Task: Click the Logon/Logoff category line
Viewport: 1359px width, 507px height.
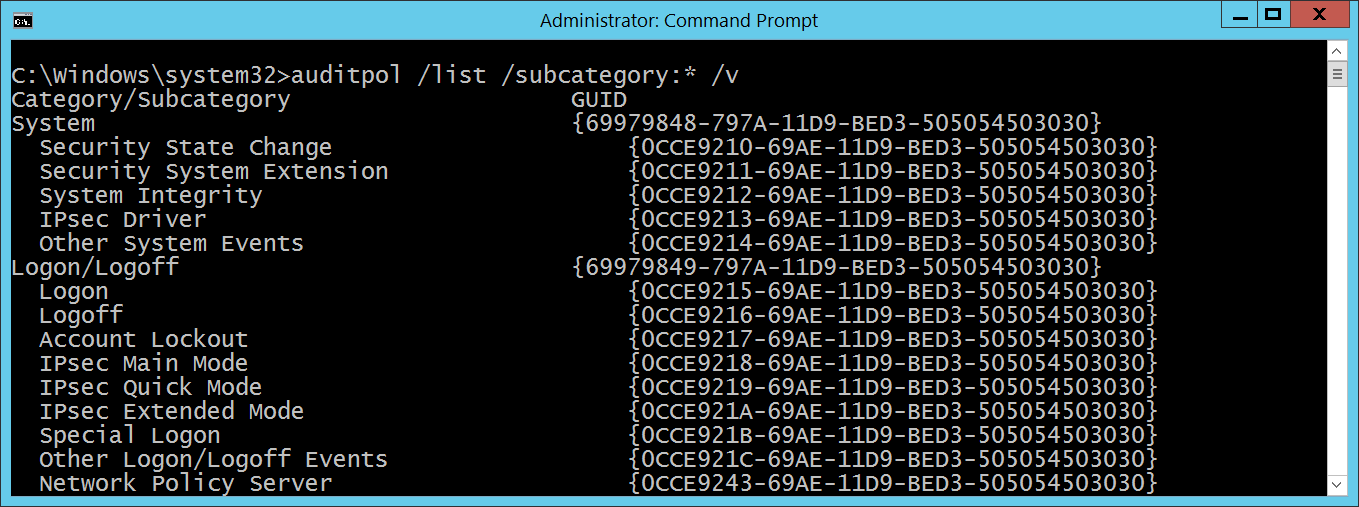Action: tap(95, 267)
